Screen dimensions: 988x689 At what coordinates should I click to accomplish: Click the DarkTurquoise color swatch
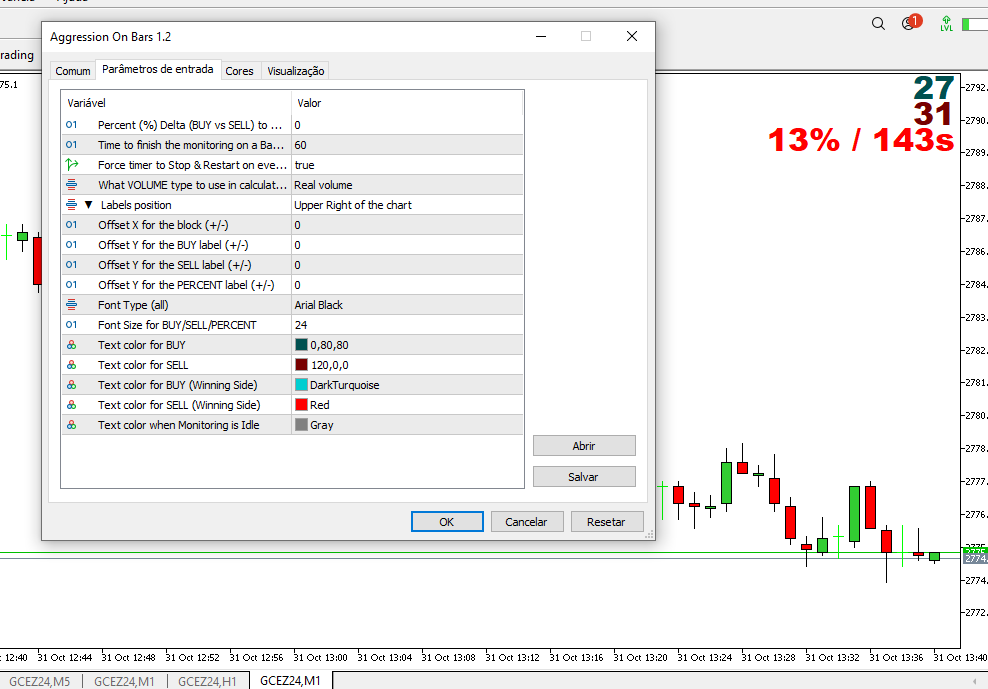coord(301,385)
